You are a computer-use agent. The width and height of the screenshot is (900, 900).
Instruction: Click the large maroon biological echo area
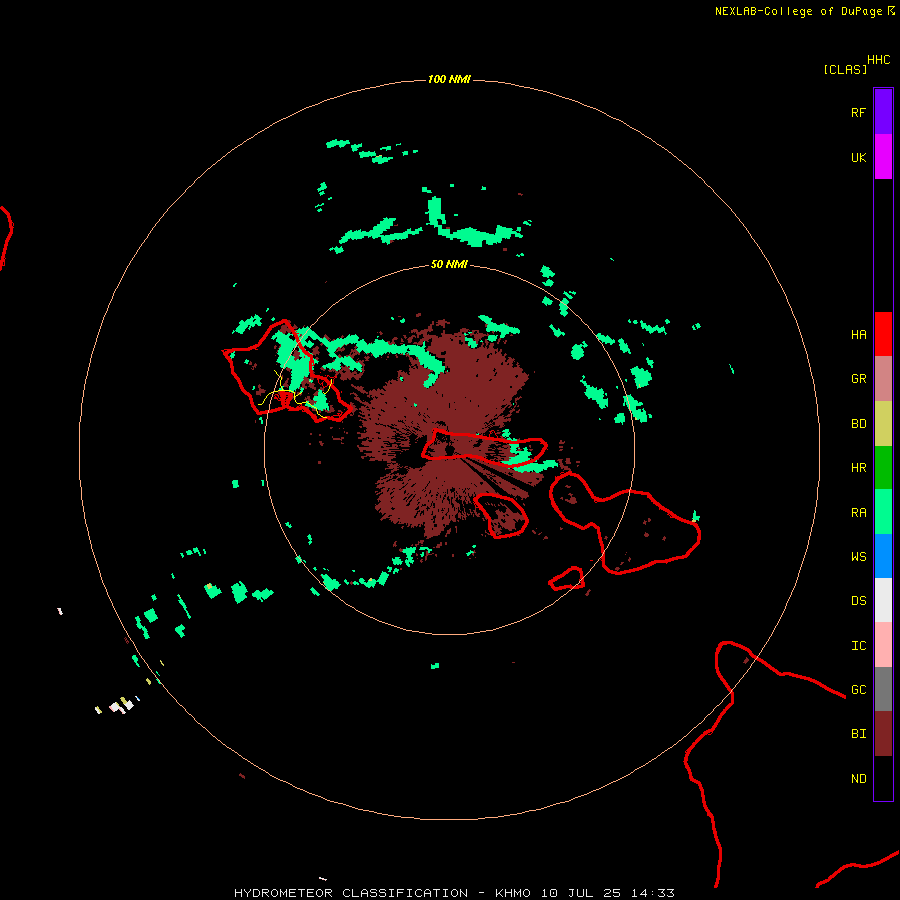[x=448, y=430]
